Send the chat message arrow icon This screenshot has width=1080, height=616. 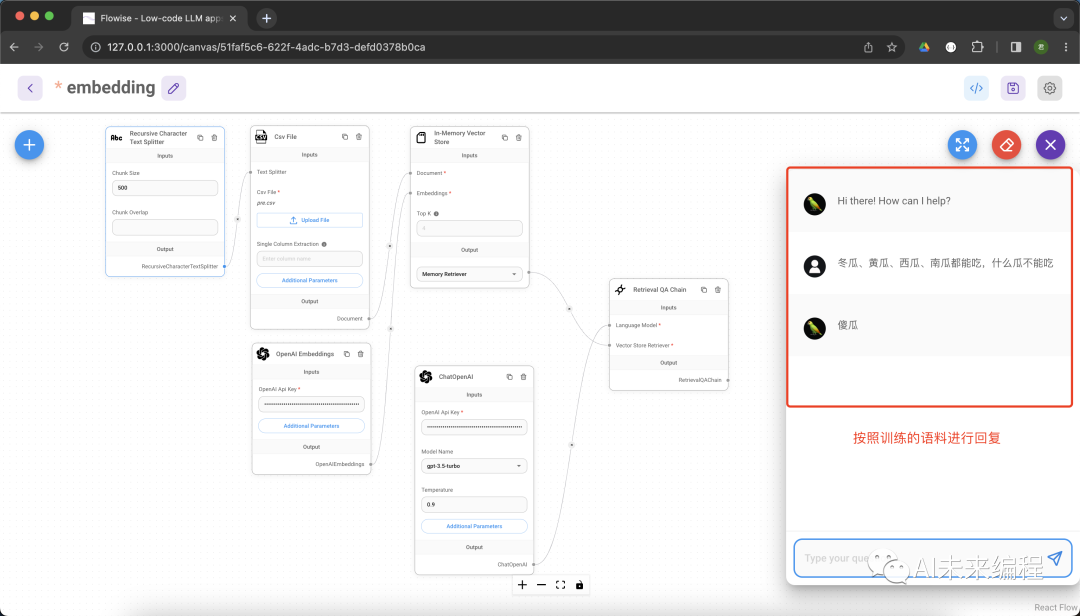(1055, 557)
